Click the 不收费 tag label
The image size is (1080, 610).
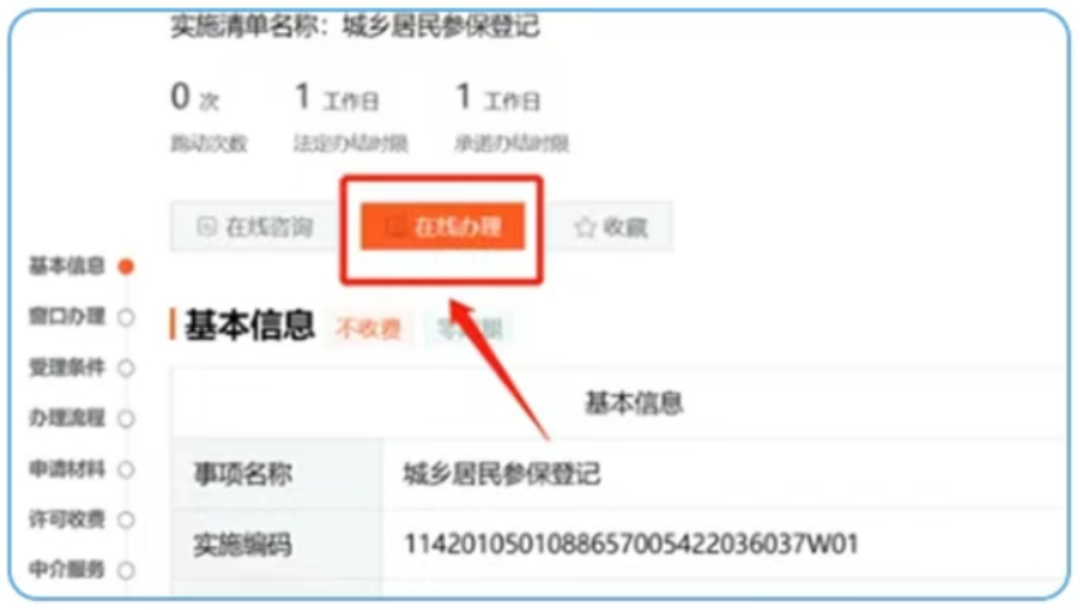pyautogui.click(x=368, y=329)
